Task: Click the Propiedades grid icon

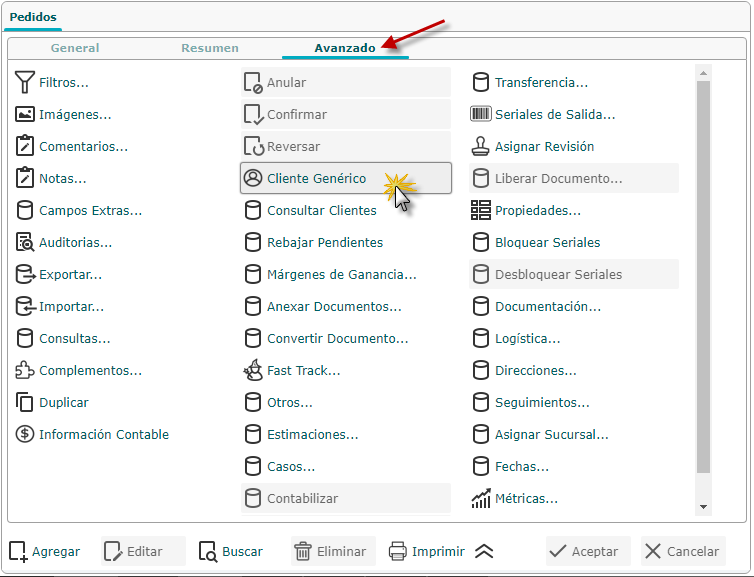Action: click(x=480, y=210)
